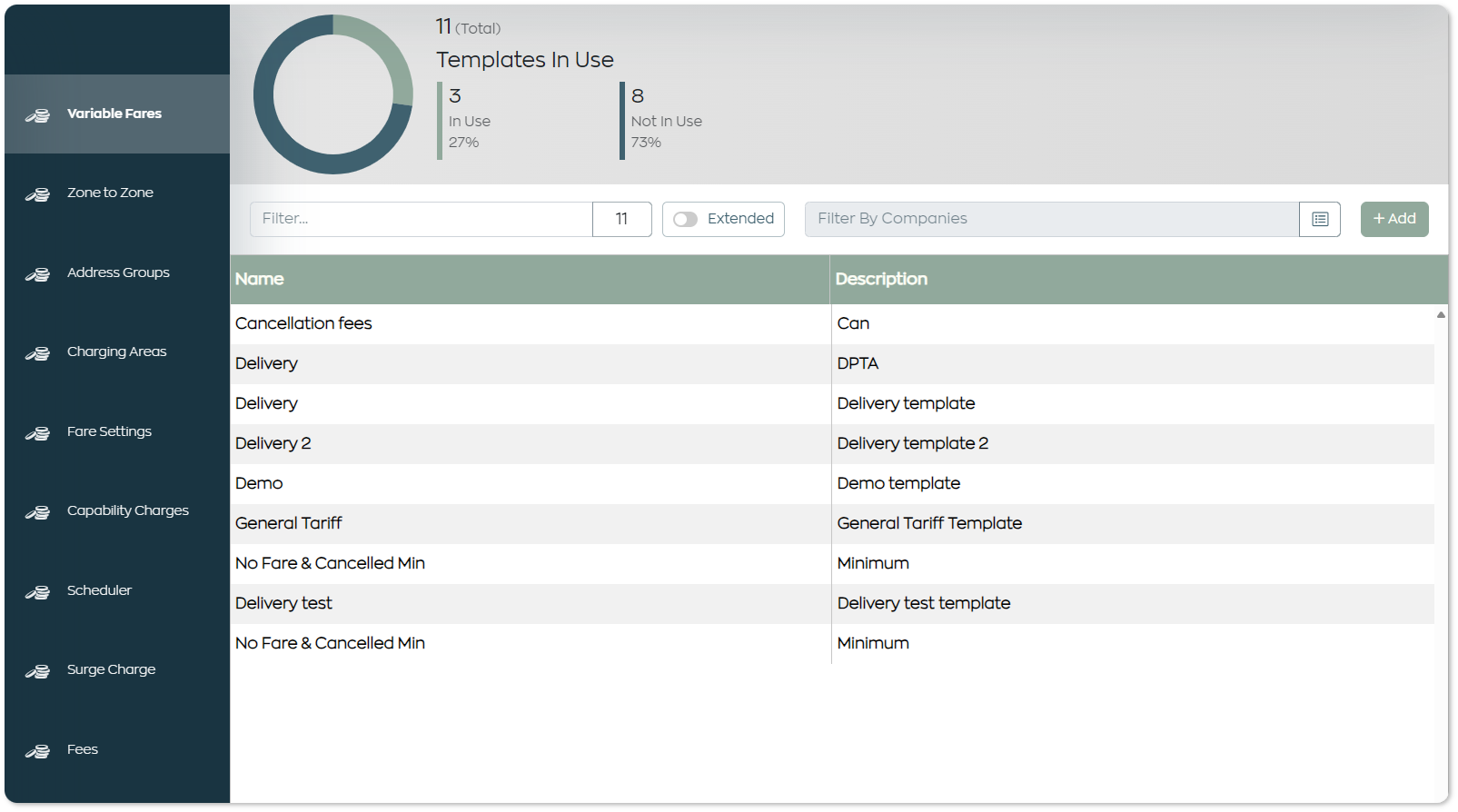Image resolution: width=1458 pixels, height=812 pixels.
Task: Click the Charging Areas coins icon
Action: coord(37,353)
